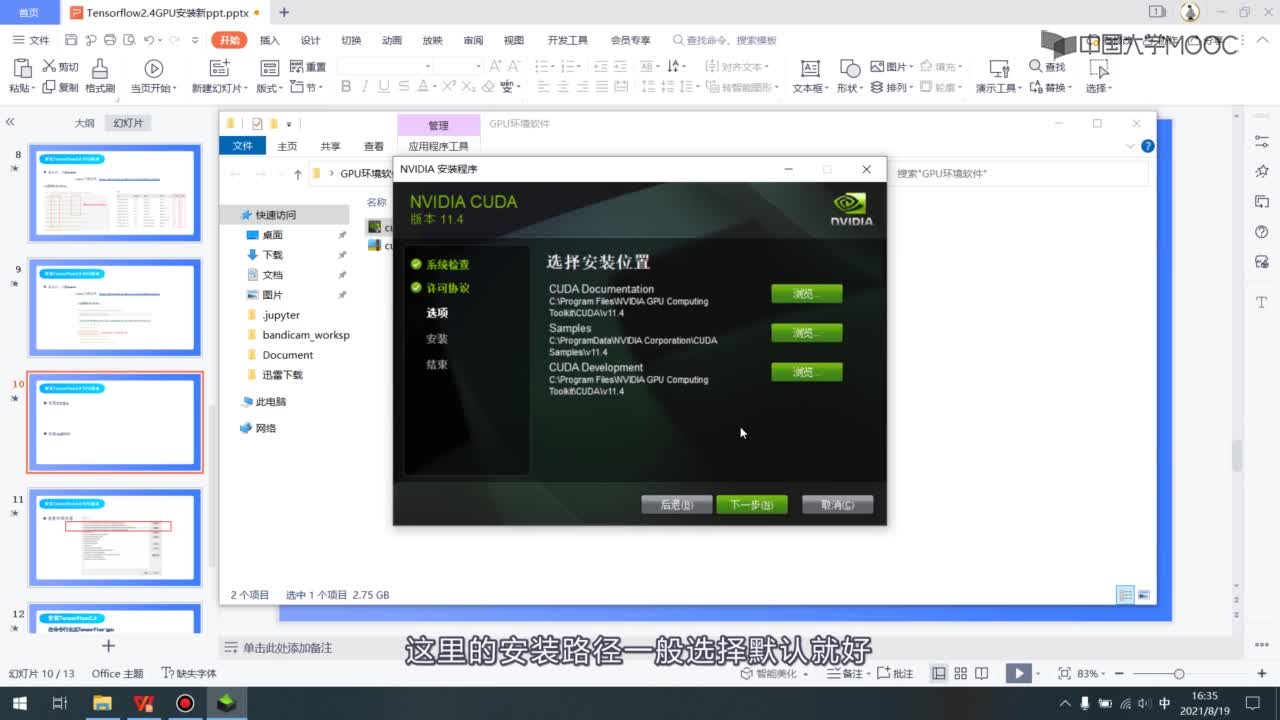Open the Insert (插入) ribbon tab
The height and width of the screenshot is (720, 1280).
click(269, 40)
